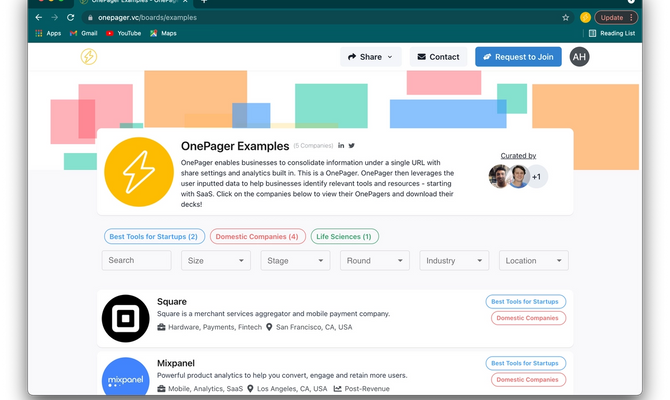Expand the Round dropdown
This screenshot has width=670, height=400.
point(375,260)
